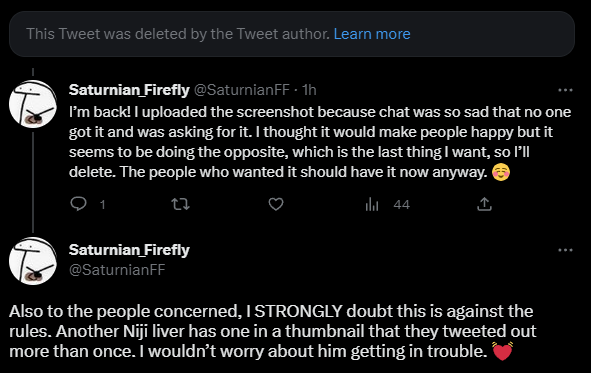
Task: Click the 1h timestamp
Action: [309, 90]
